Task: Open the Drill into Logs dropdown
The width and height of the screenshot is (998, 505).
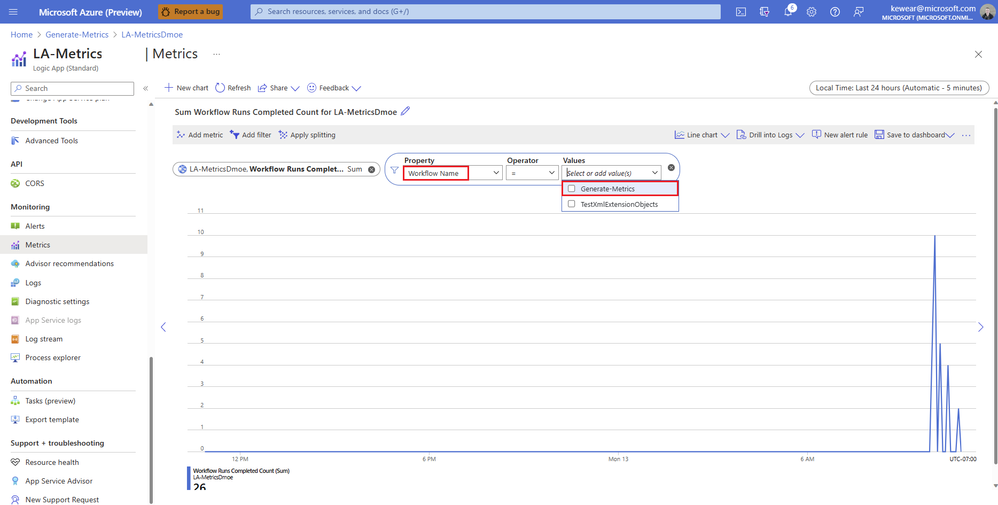Action: click(x=770, y=135)
